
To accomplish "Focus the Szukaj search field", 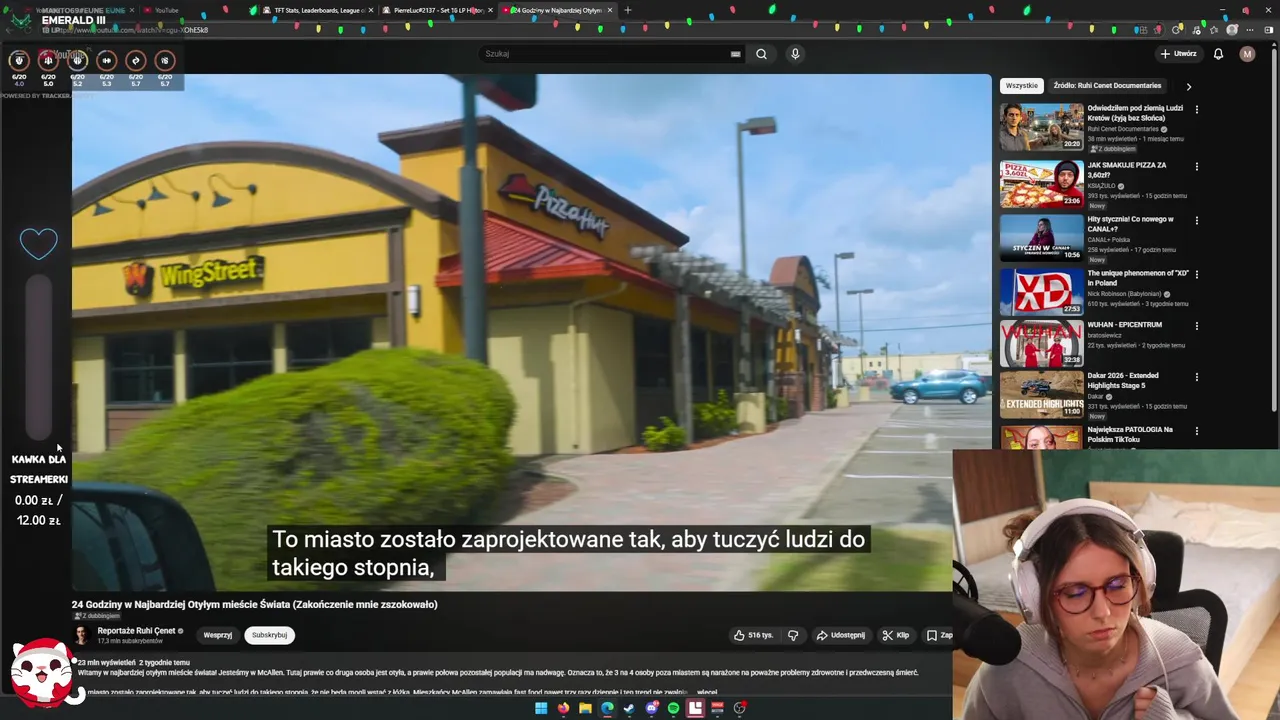I will tap(612, 54).
